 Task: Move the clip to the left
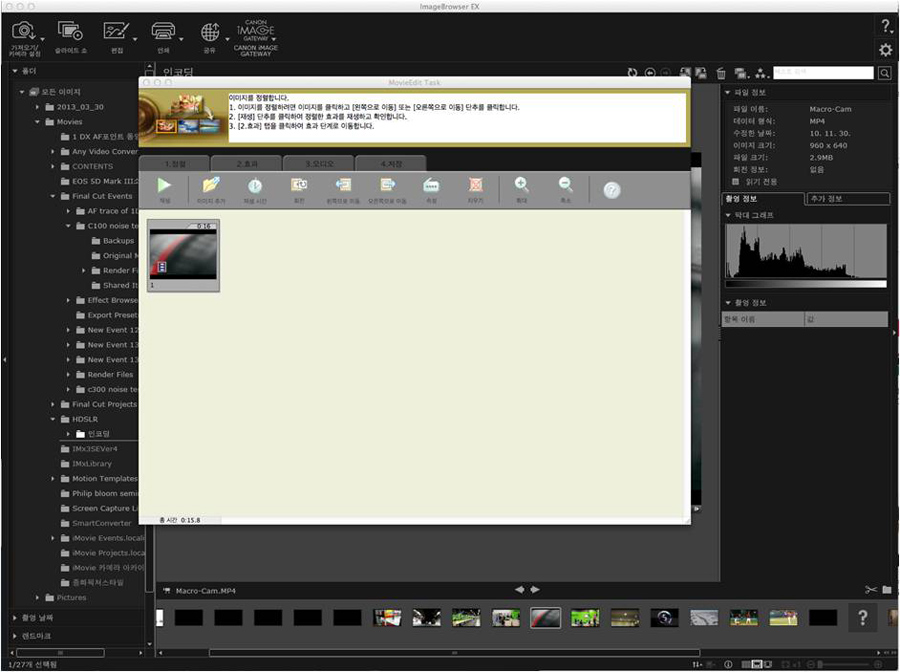(343, 190)
